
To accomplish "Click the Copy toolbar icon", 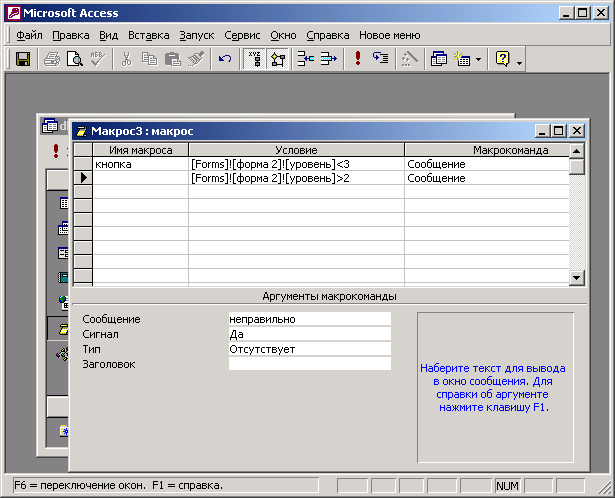I will point(149,59).
